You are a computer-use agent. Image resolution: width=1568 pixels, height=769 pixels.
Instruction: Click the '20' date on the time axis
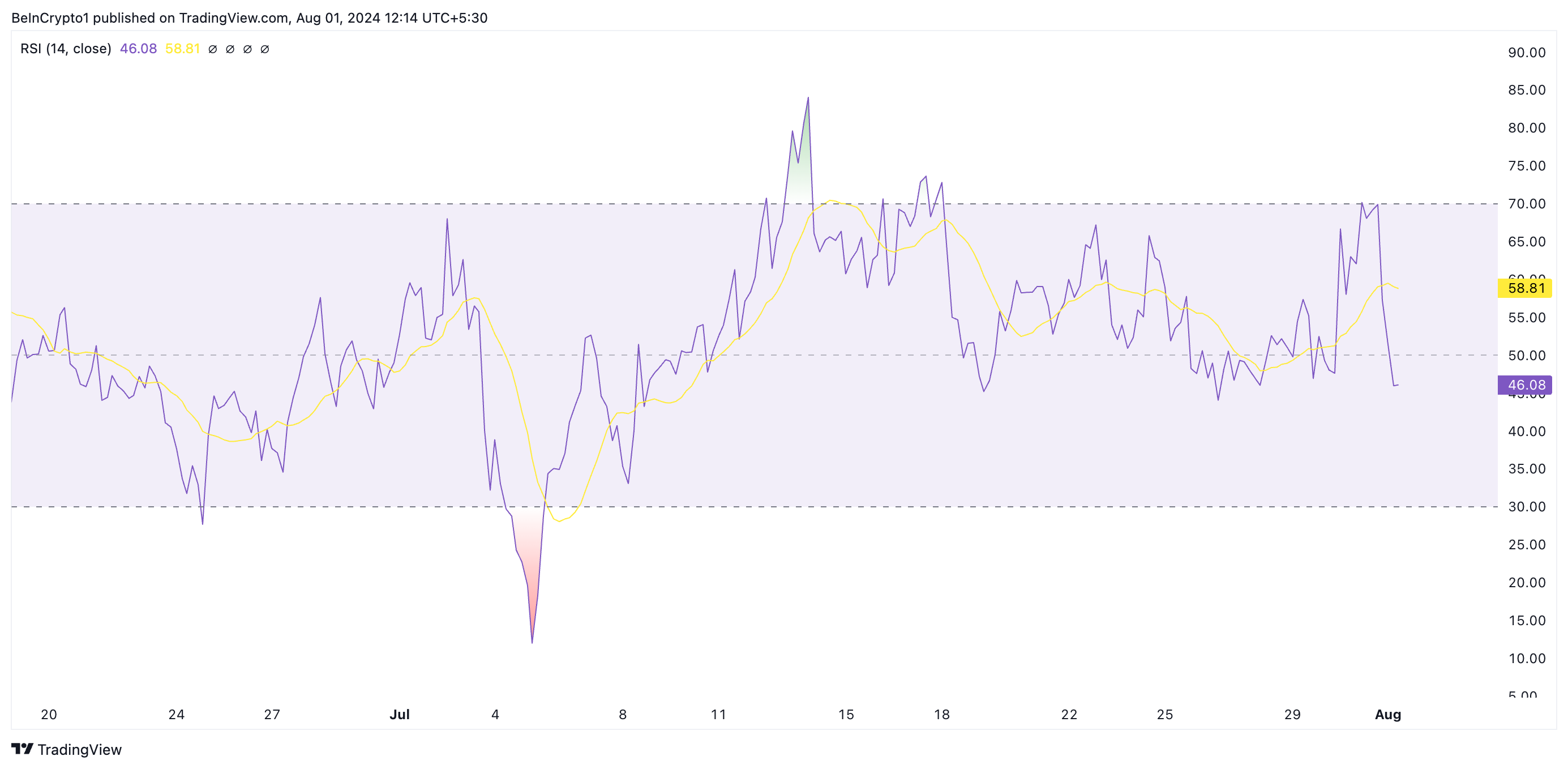coord(49,714)
